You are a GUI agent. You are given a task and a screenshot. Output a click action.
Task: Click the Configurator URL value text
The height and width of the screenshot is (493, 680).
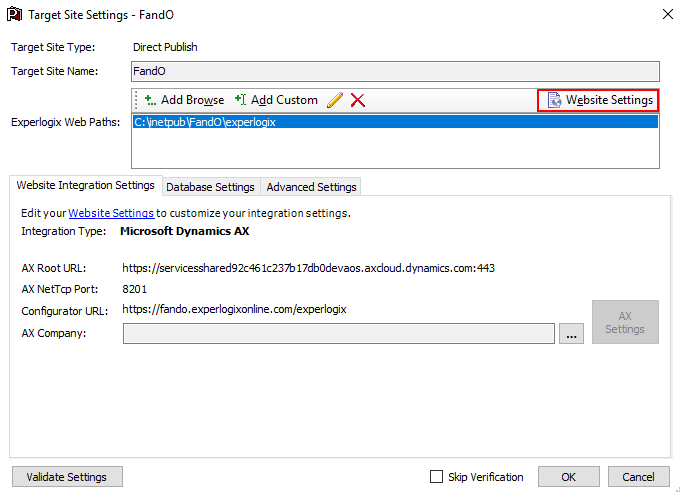point(234,310)
